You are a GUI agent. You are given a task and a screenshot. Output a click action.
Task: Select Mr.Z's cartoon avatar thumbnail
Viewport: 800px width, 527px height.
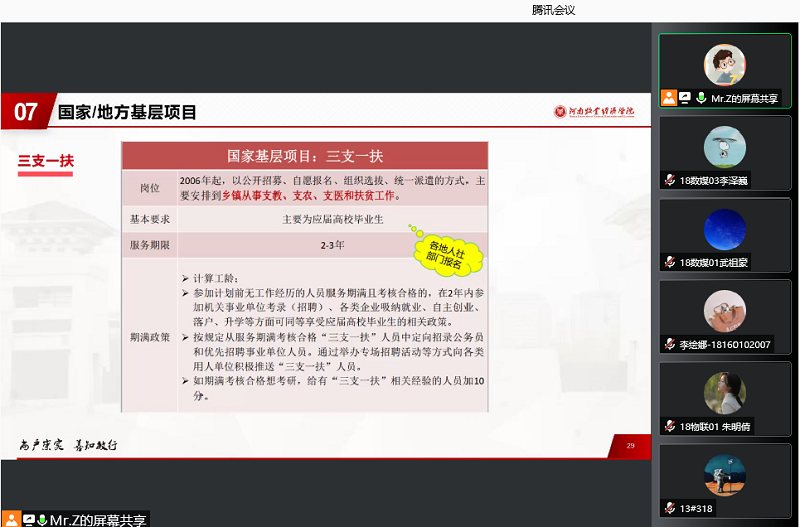tap(724, 64)
